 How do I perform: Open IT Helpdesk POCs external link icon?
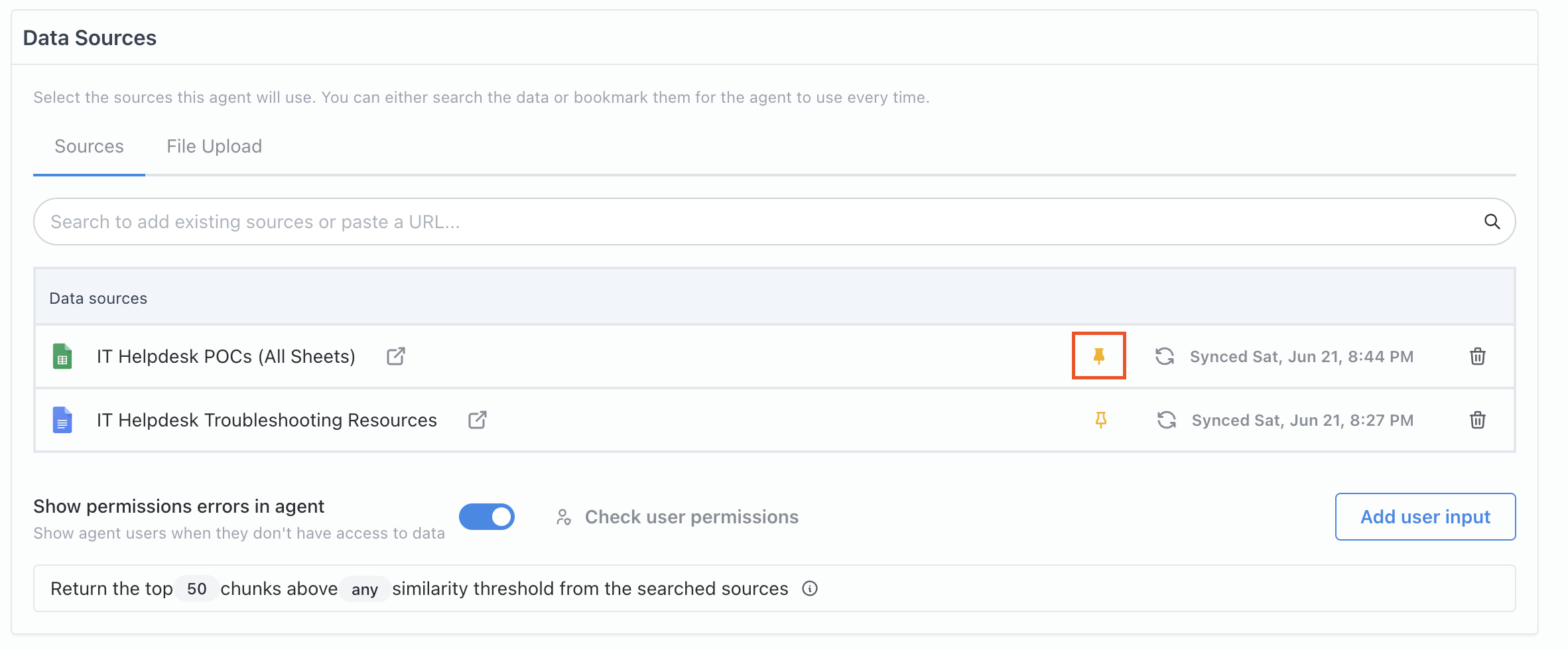tap(396, 356)
